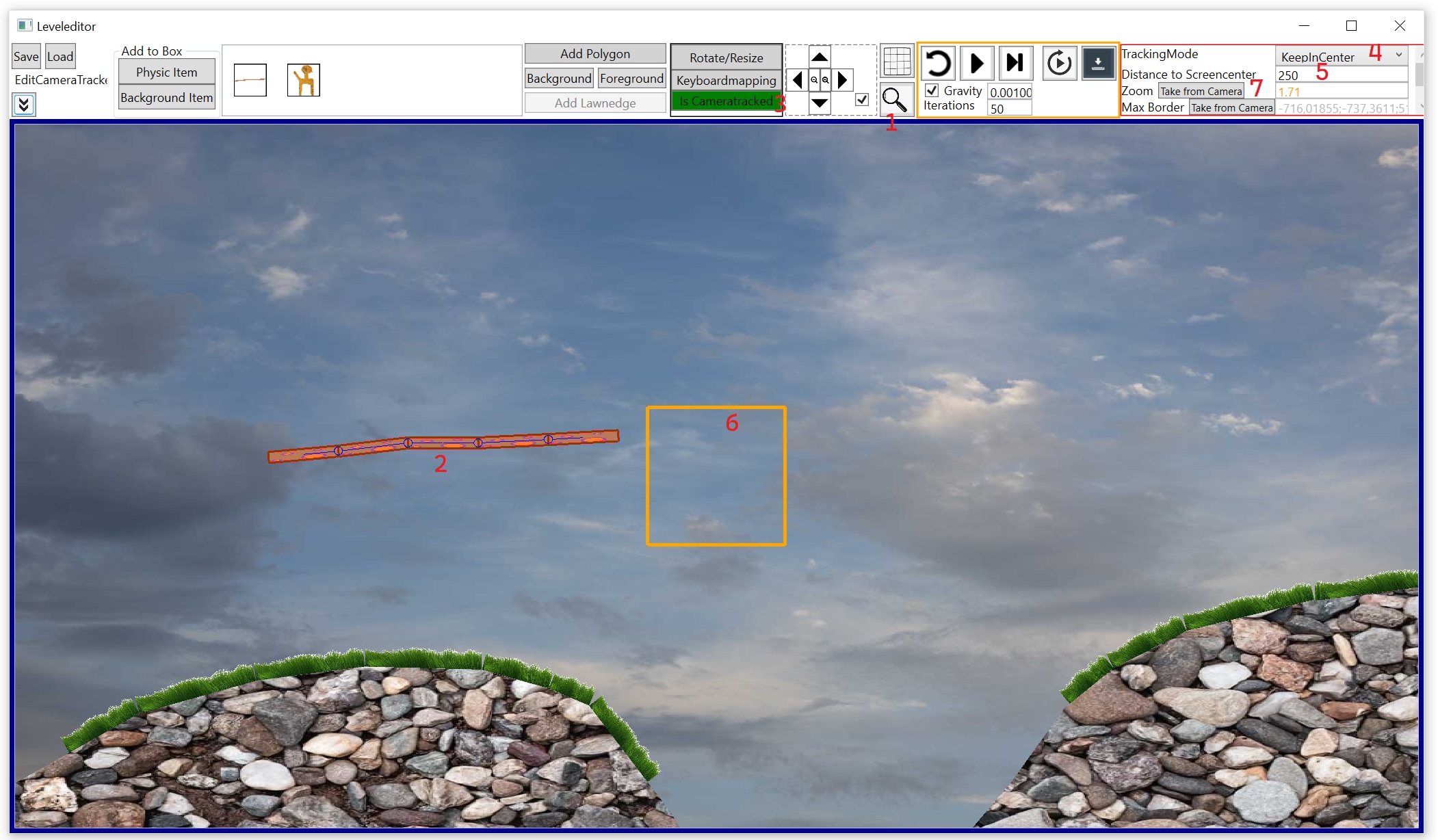Image resolution: width=1438 pixels, height=840 pixels.
Task: Click the grid display icon
Action: [x=896, y=62]
